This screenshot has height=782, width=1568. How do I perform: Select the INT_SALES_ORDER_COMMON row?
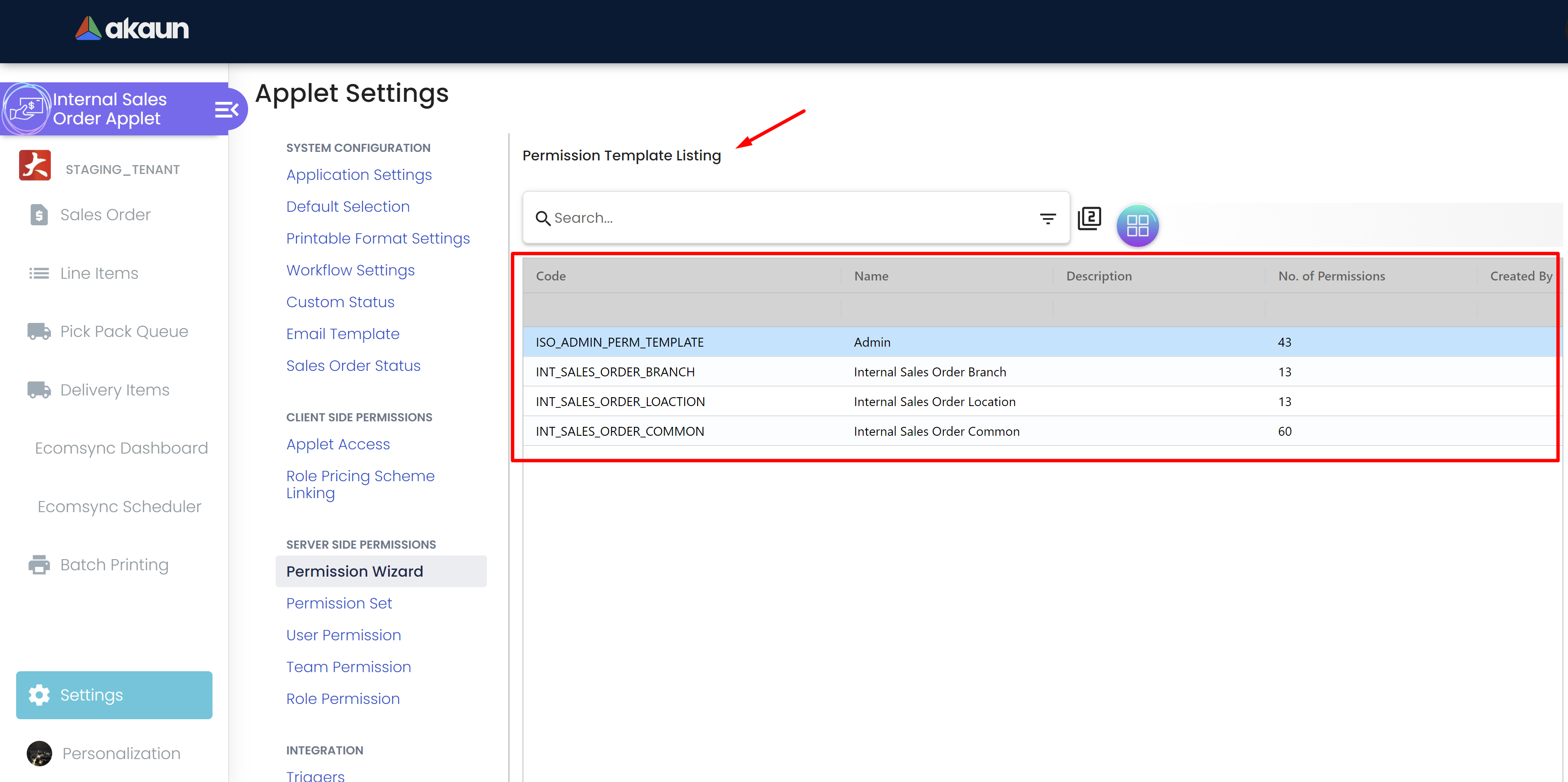[619, 431]
